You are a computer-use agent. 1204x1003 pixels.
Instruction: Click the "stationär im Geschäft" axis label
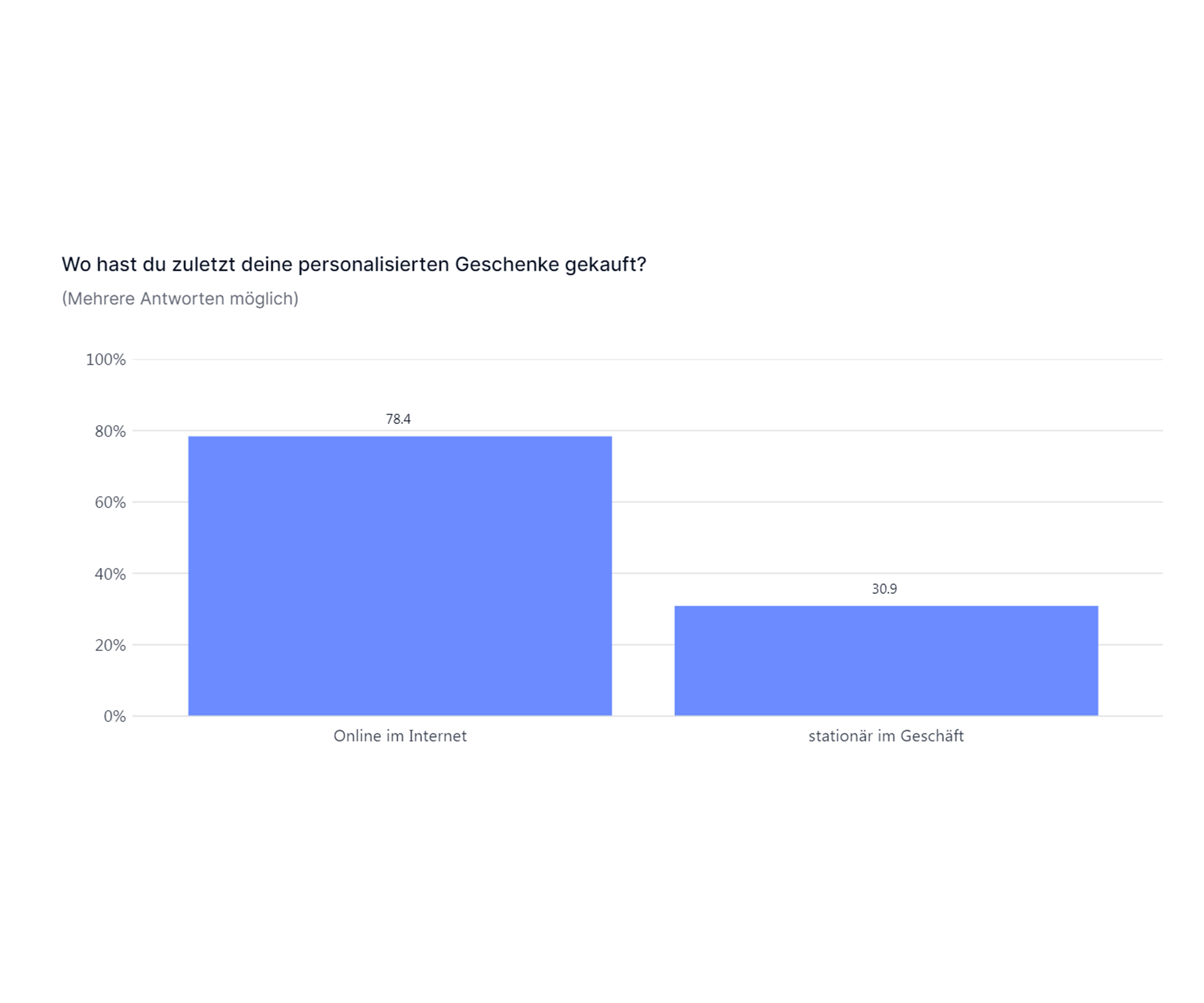tap(886, 736)
